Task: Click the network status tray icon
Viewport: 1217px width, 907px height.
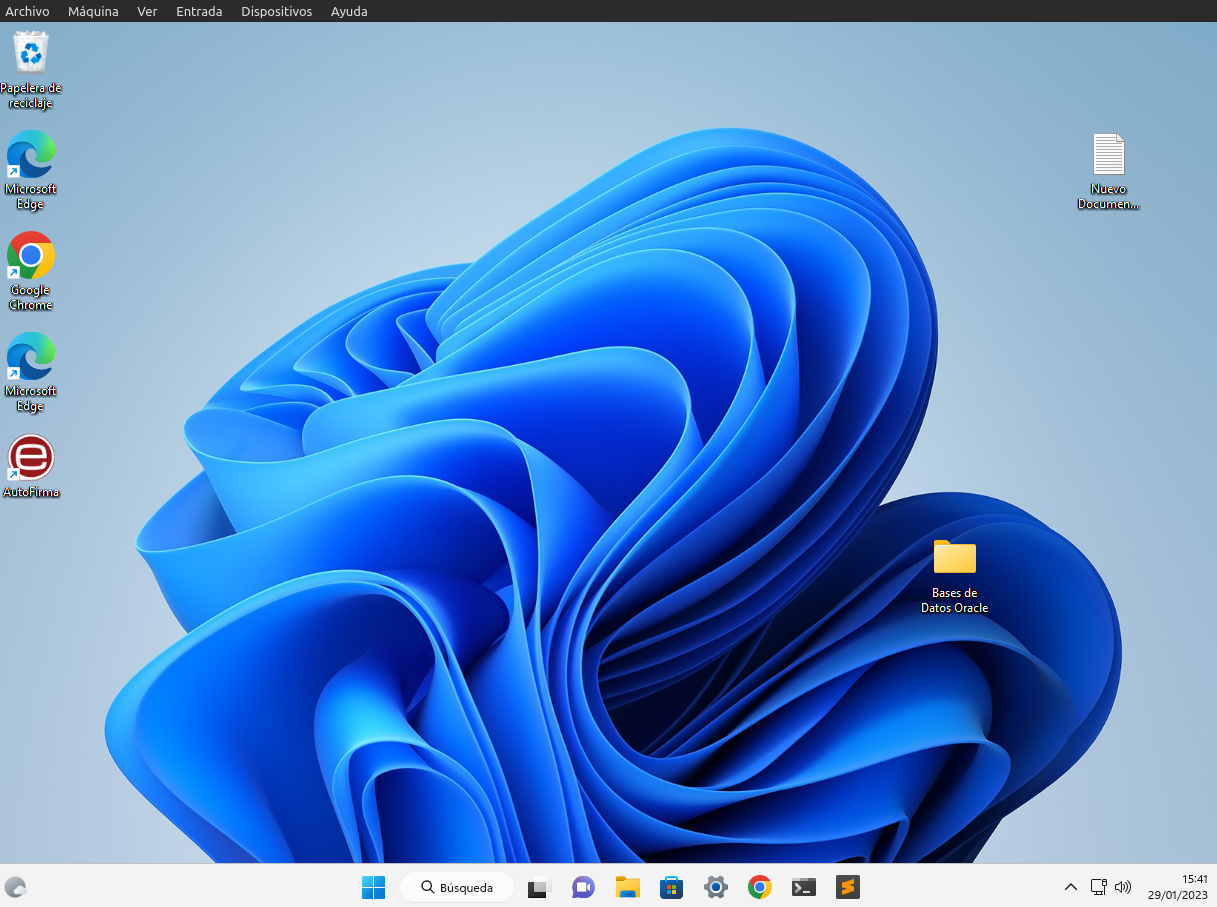Action: coord(1098,887)
